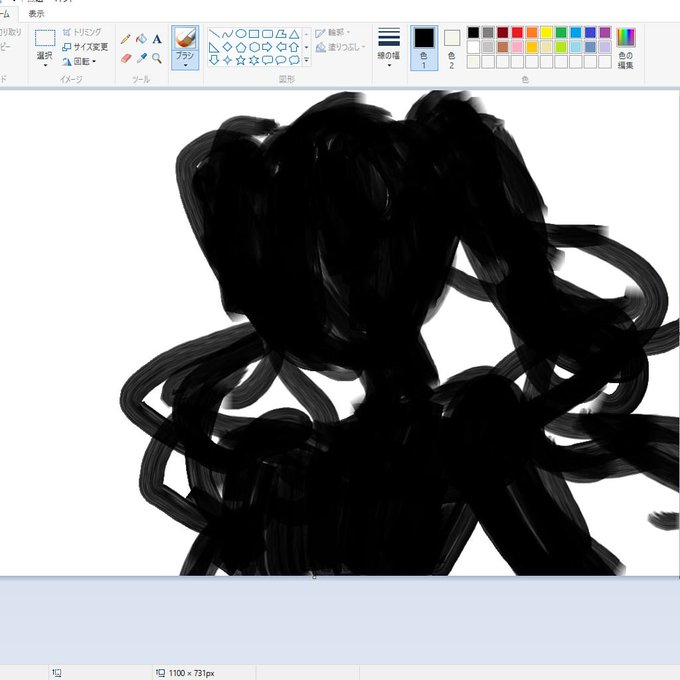Choose the left arrow shape

(281, 47)
